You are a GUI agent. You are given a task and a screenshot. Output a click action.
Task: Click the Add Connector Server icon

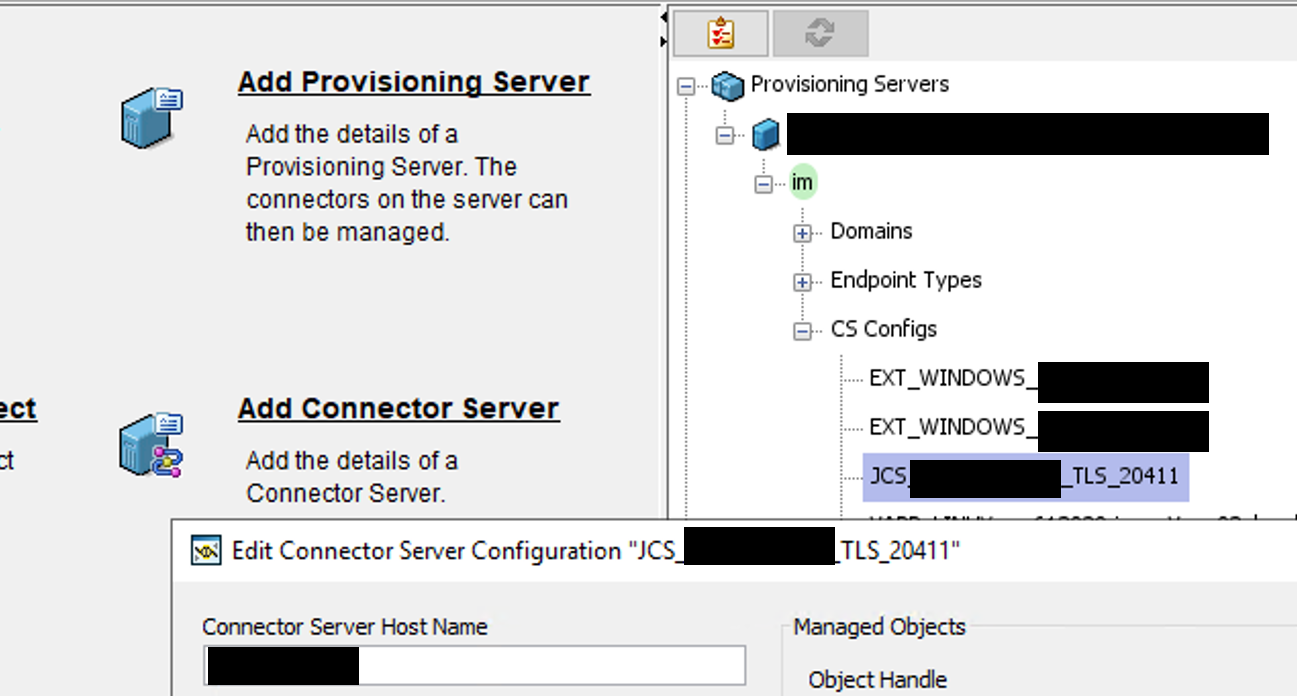(151, 445)
